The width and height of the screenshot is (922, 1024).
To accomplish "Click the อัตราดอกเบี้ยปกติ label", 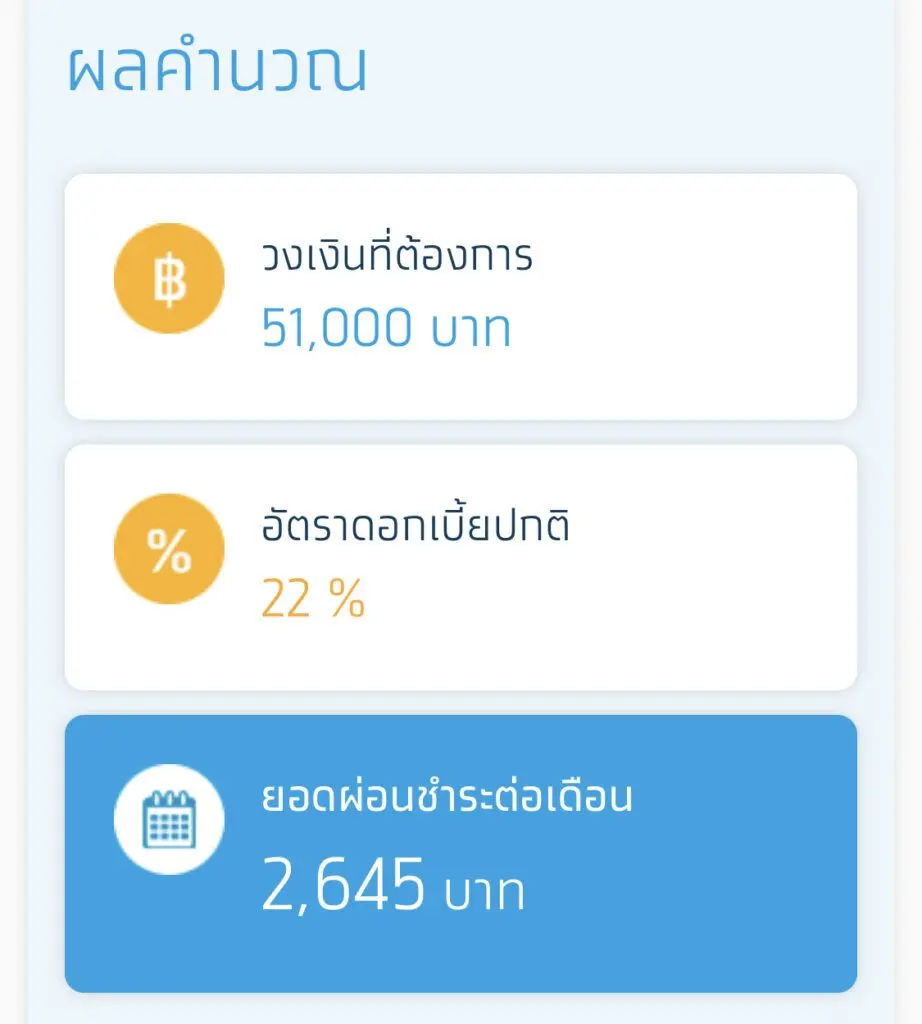I will click(x=415, y=527).
